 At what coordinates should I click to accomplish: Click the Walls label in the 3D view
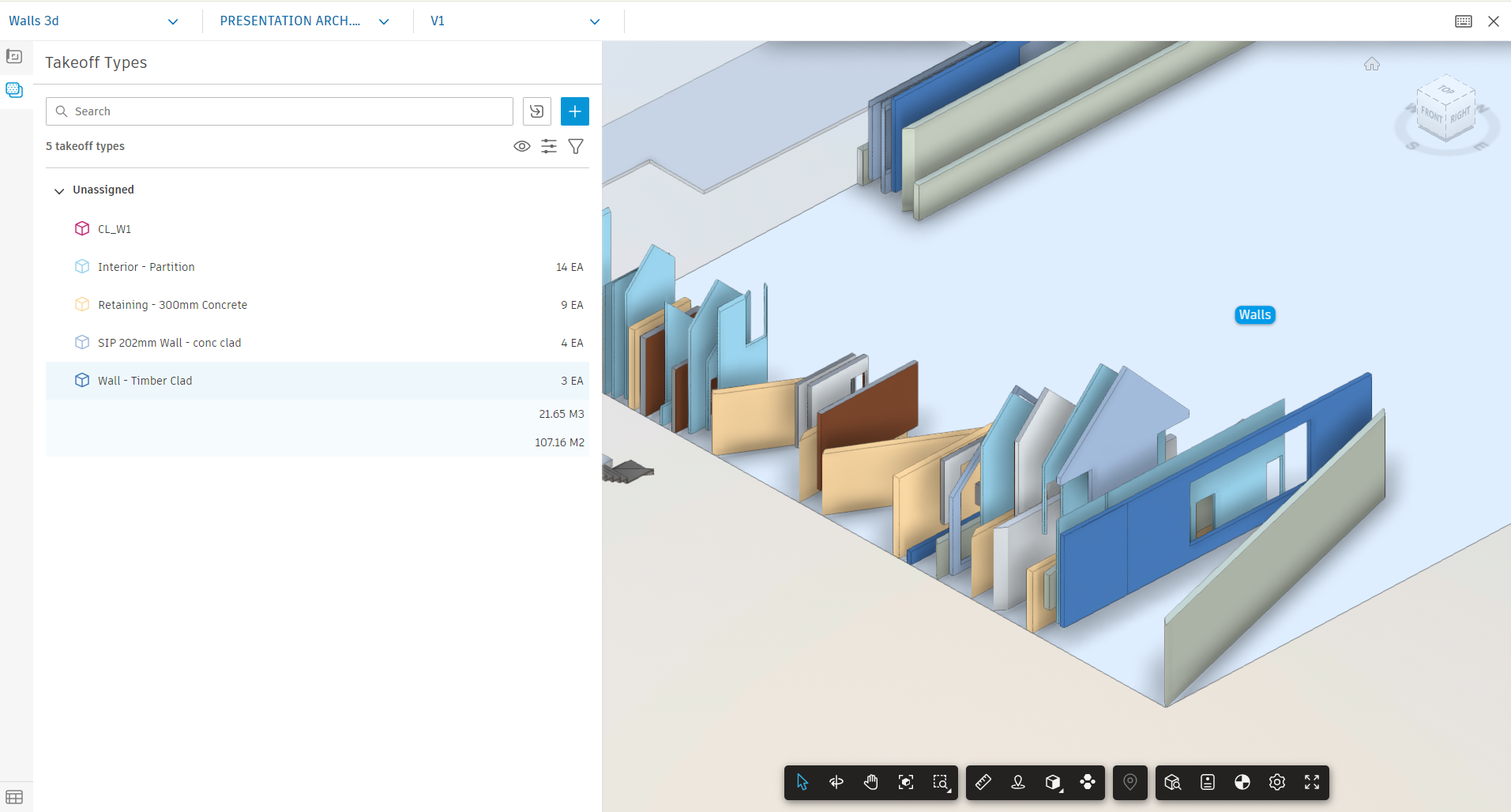pyautogui.click(x=1255, y=315)
